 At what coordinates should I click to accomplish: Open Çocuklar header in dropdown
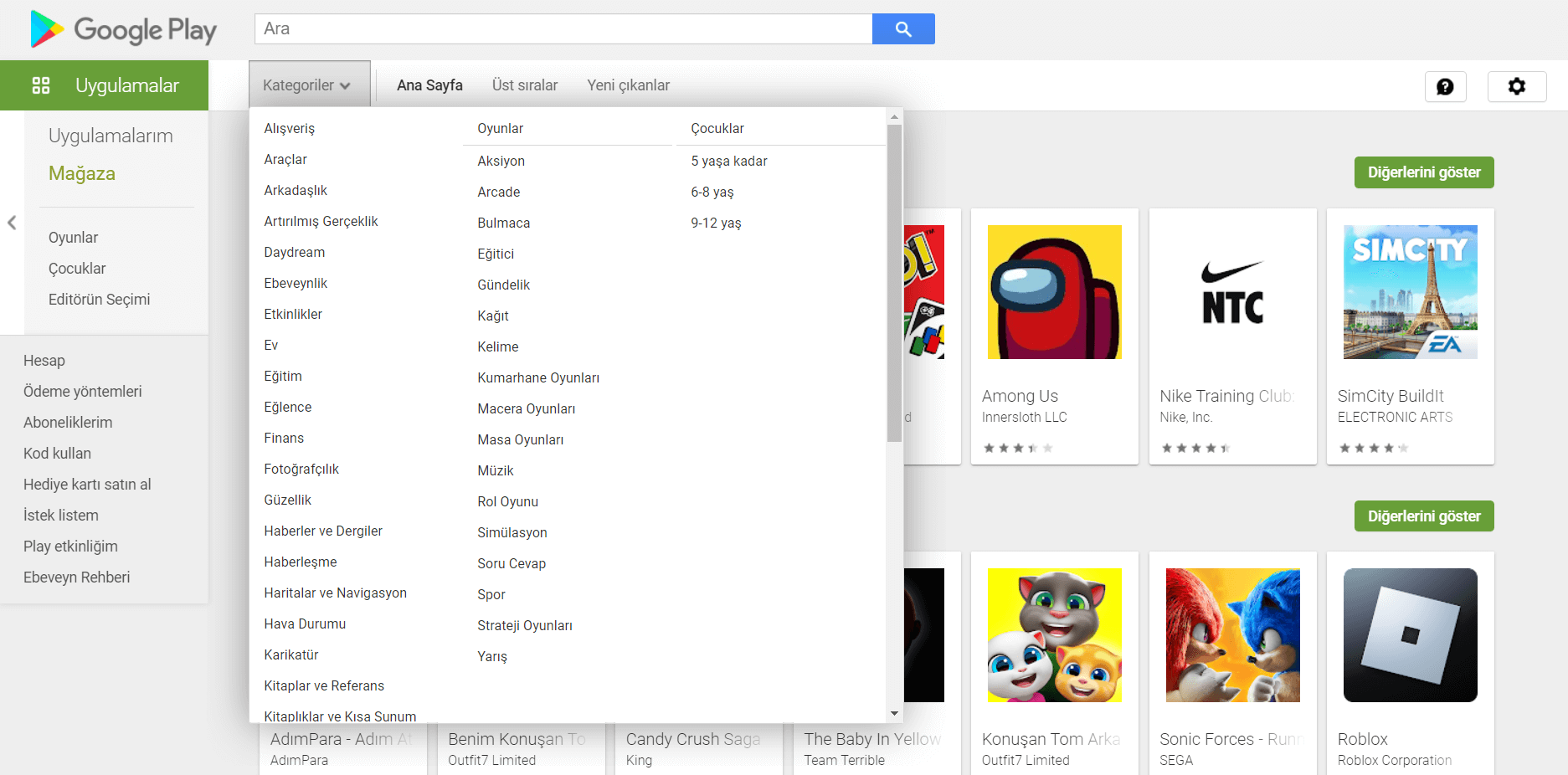pyautogui.click(x=717, y=128)
